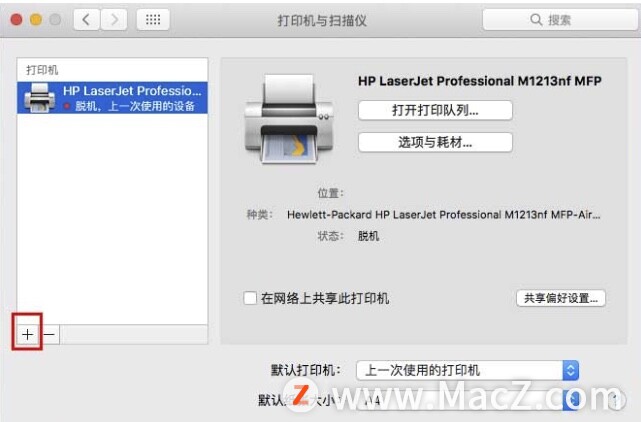Click the large HP LaserJet printer image

click(289, 119)
